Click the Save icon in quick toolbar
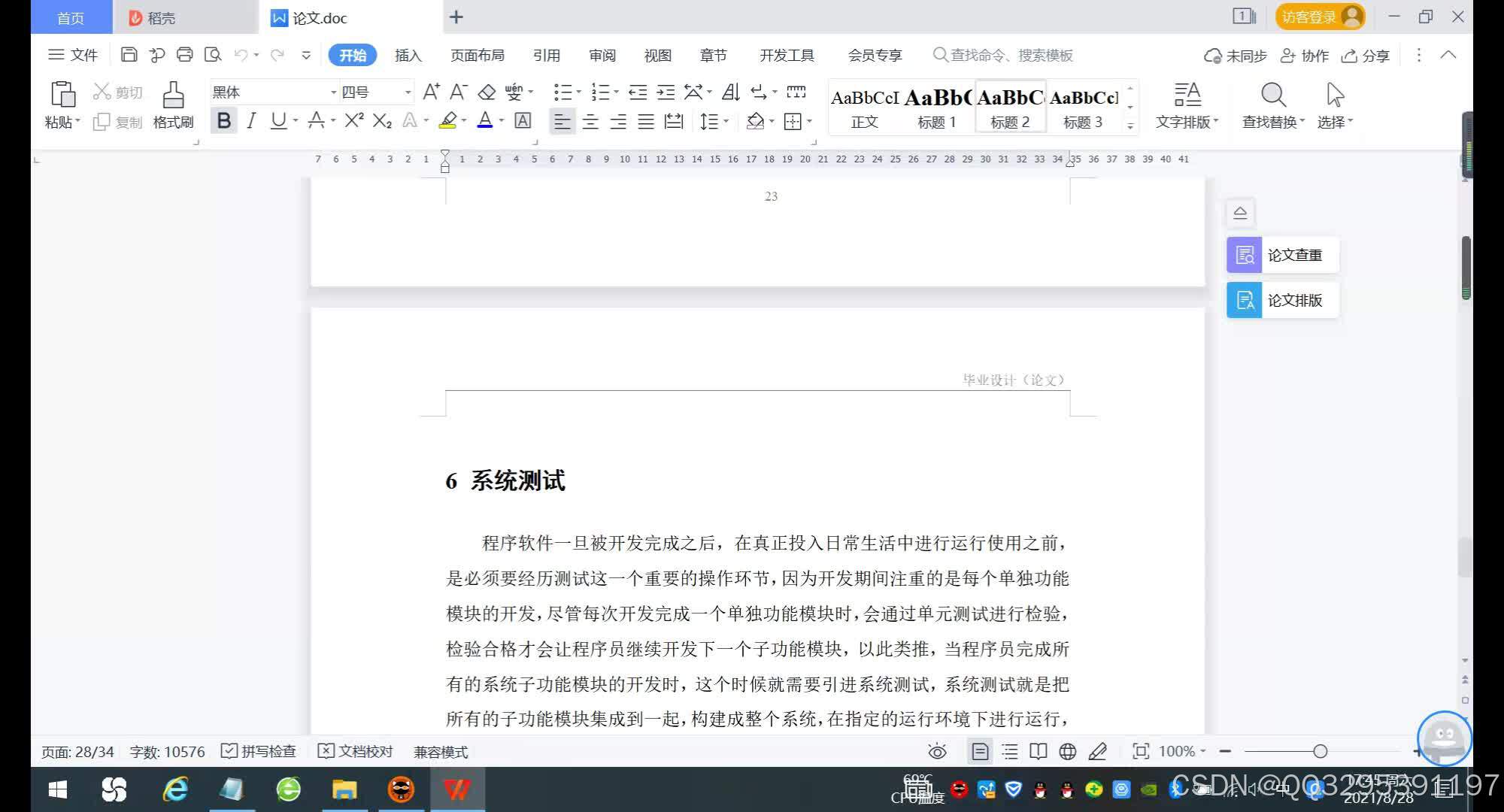1504x812 pixels. point(129,55)
